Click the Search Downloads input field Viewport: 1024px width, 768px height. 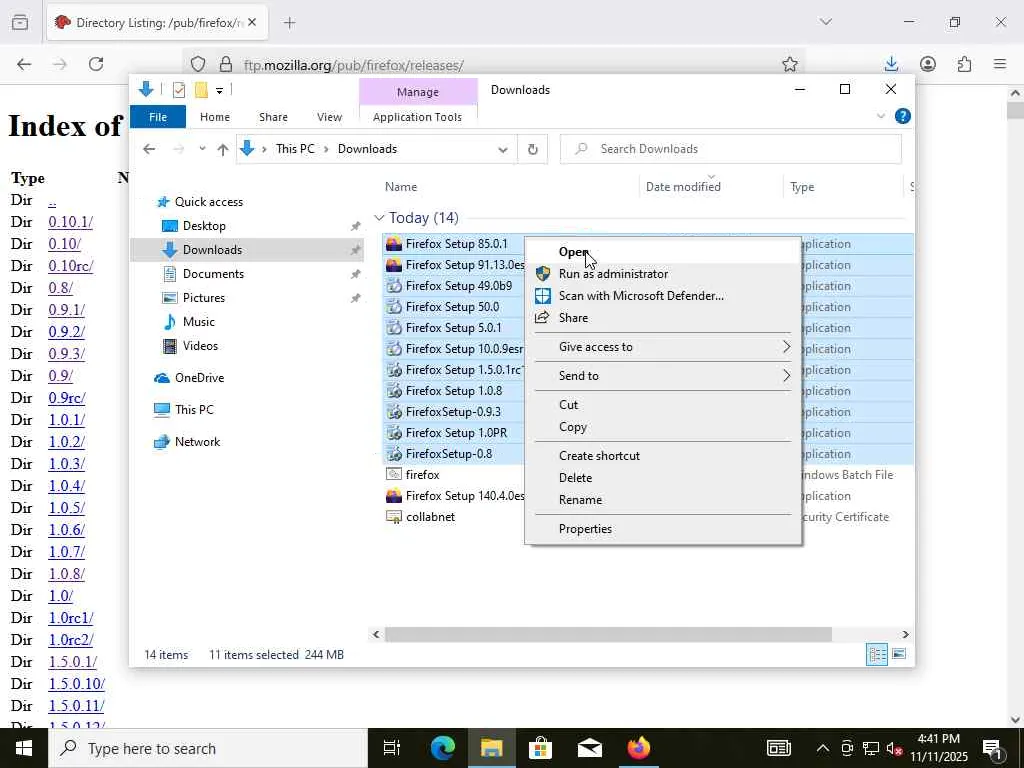point(731,149)
